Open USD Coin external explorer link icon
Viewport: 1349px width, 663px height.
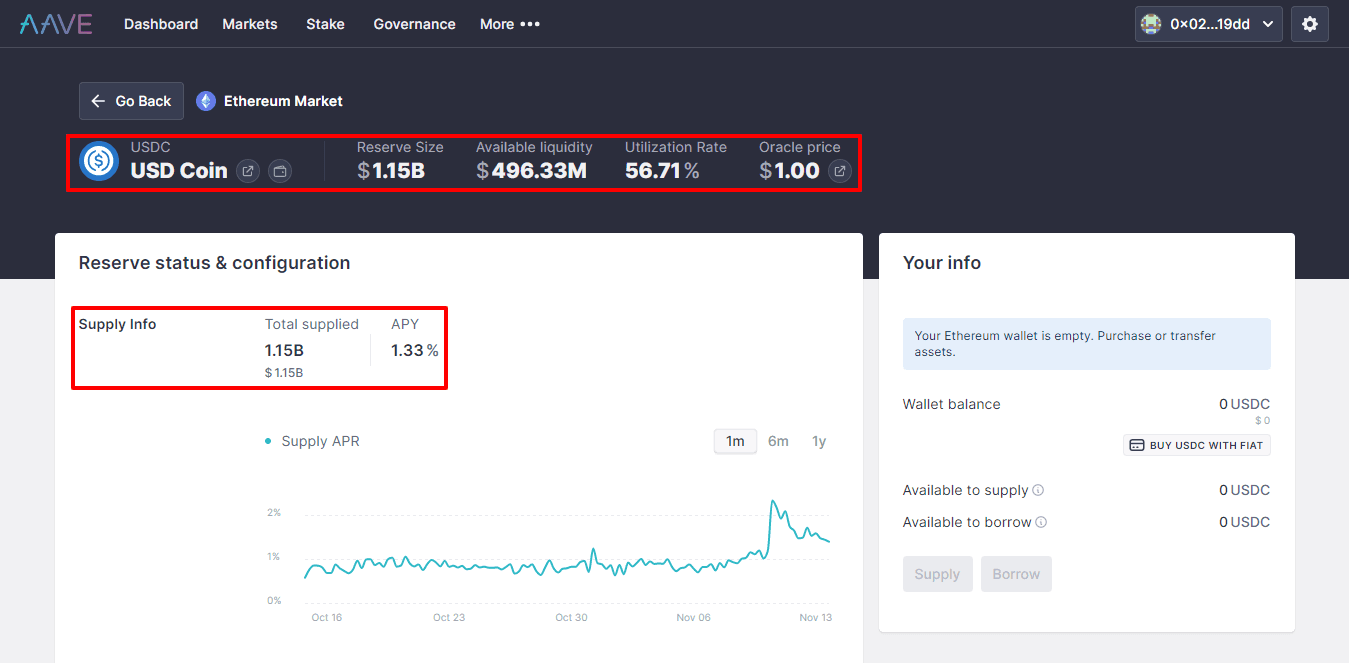pos(248,171)
